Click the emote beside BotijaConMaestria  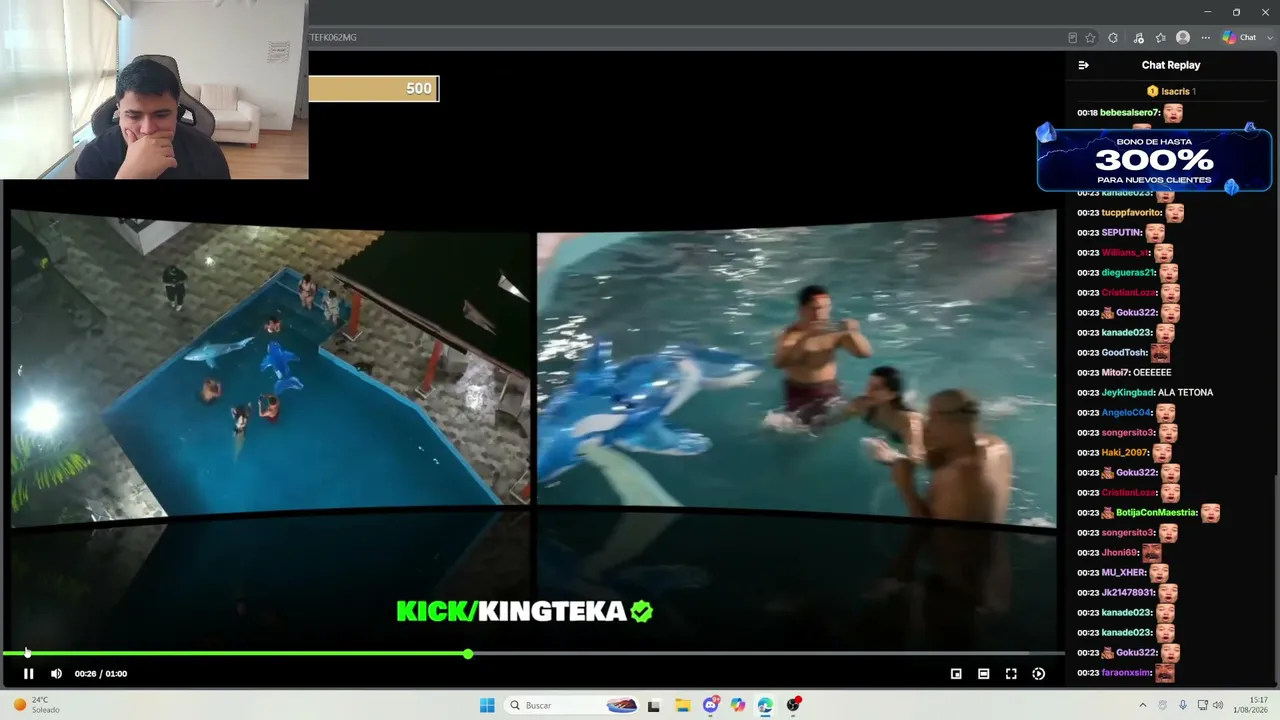point(1210,513)
